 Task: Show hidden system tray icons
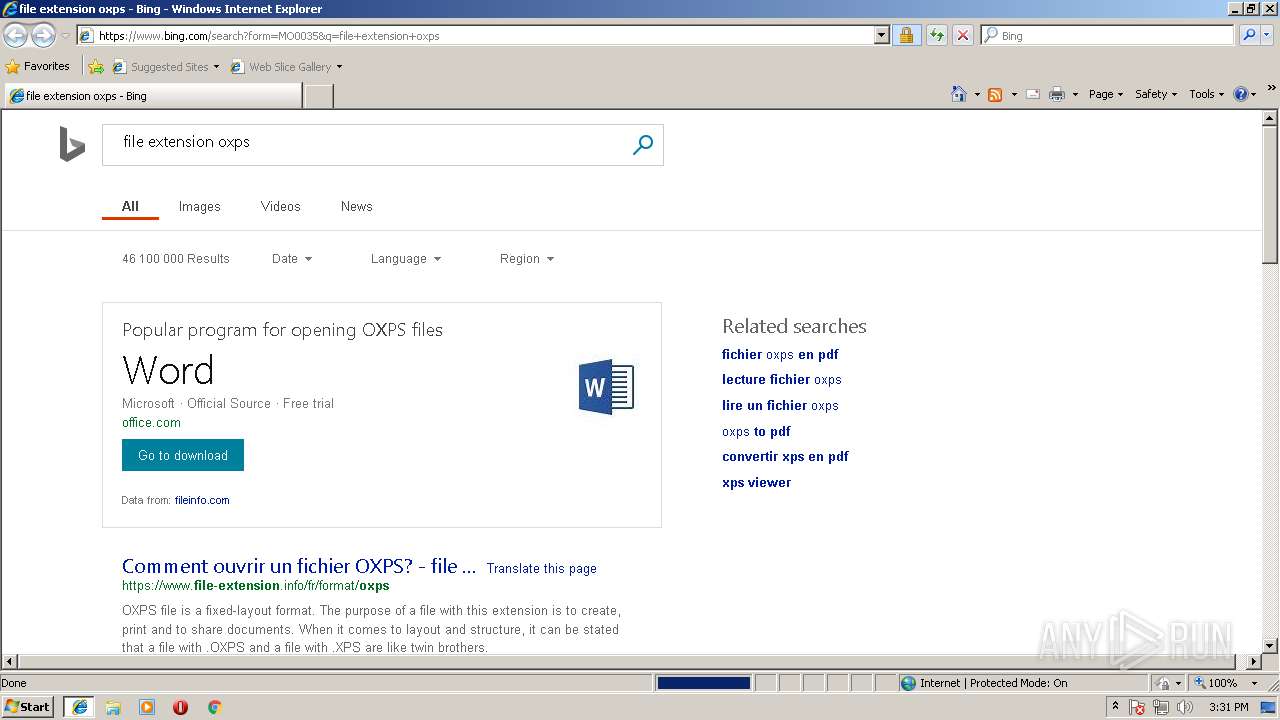coord(1115,707)
